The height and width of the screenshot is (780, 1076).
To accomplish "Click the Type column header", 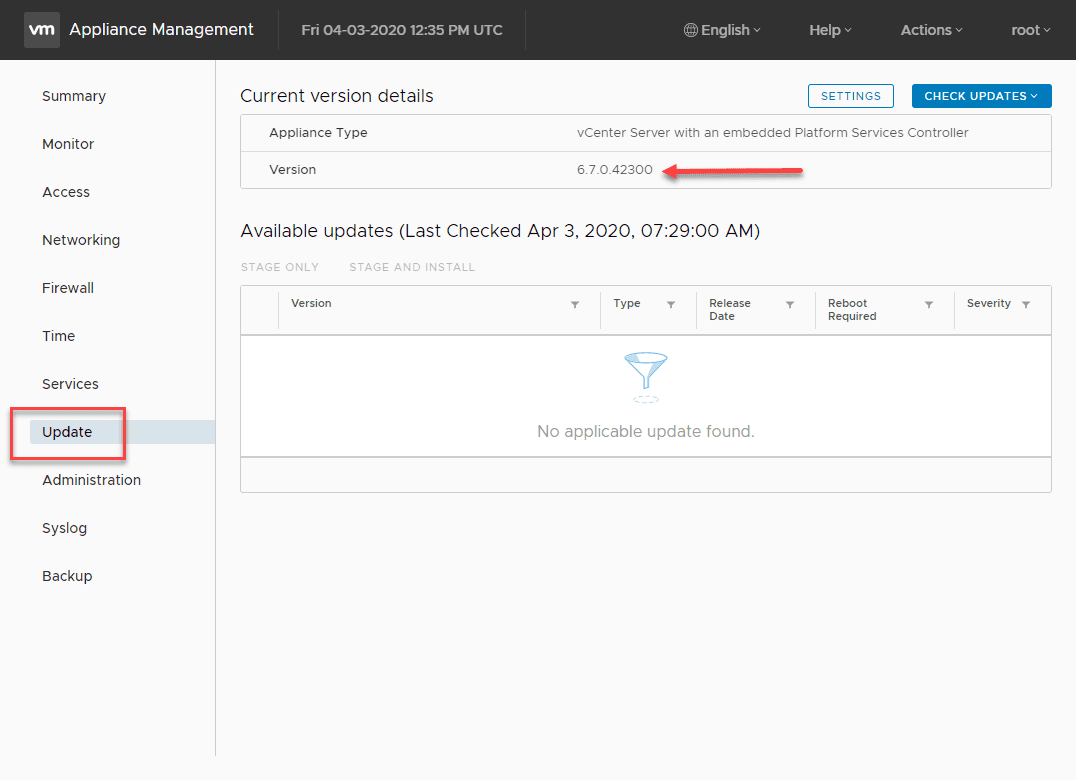I will point(627,303).
